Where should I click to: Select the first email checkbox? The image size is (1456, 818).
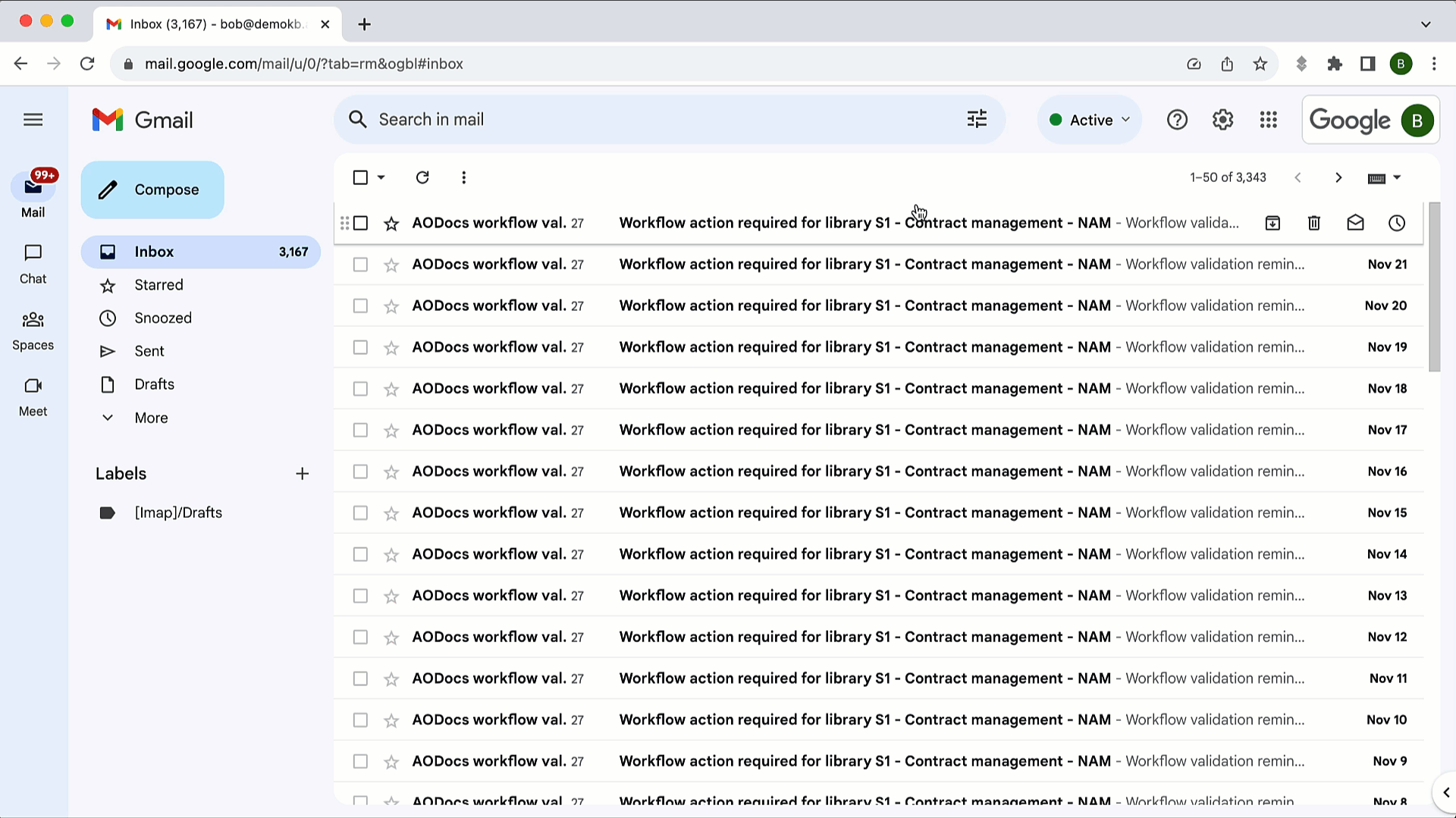[x=360, y=223]
